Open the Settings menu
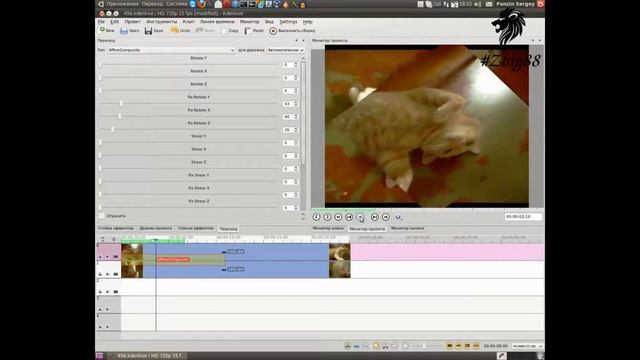This screenshot has height=360, width=640. point(288,22)
